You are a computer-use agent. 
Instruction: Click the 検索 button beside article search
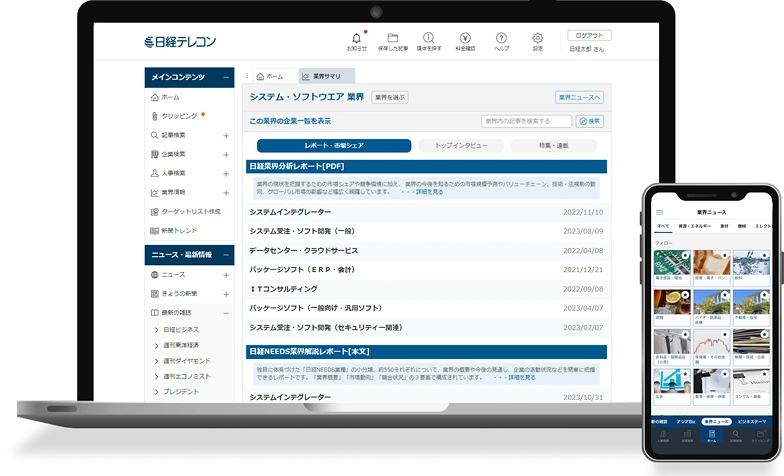point(590,121)
